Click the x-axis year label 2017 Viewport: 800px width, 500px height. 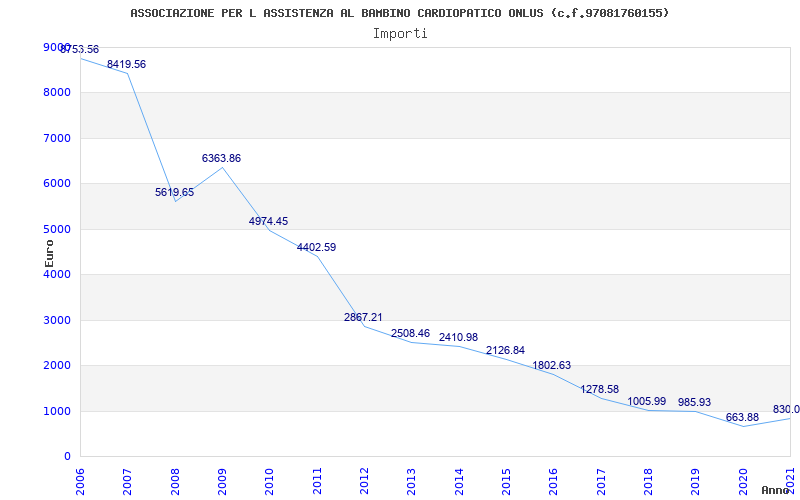coord(601,481)
